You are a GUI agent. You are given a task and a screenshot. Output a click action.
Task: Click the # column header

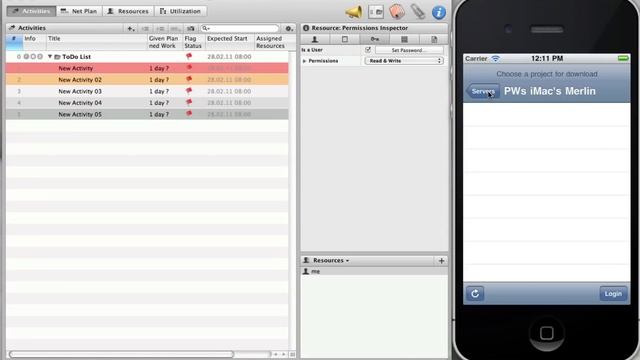pos(14,42)
